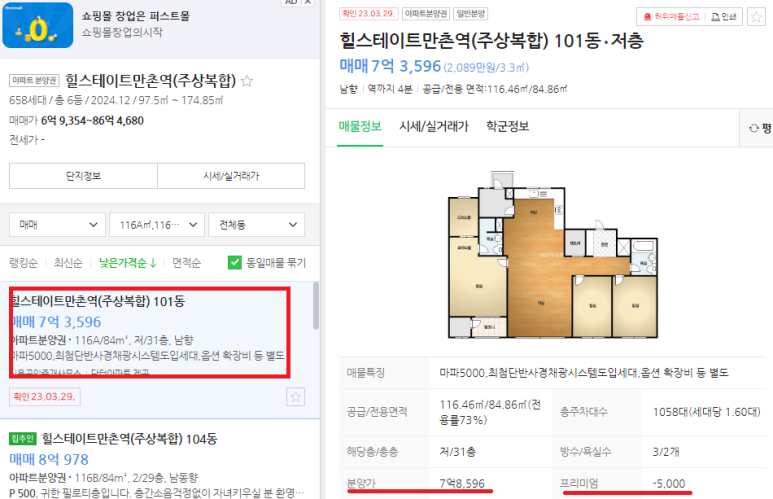
Task: Switch to 학군정보 tab
Action: point(507,126)
